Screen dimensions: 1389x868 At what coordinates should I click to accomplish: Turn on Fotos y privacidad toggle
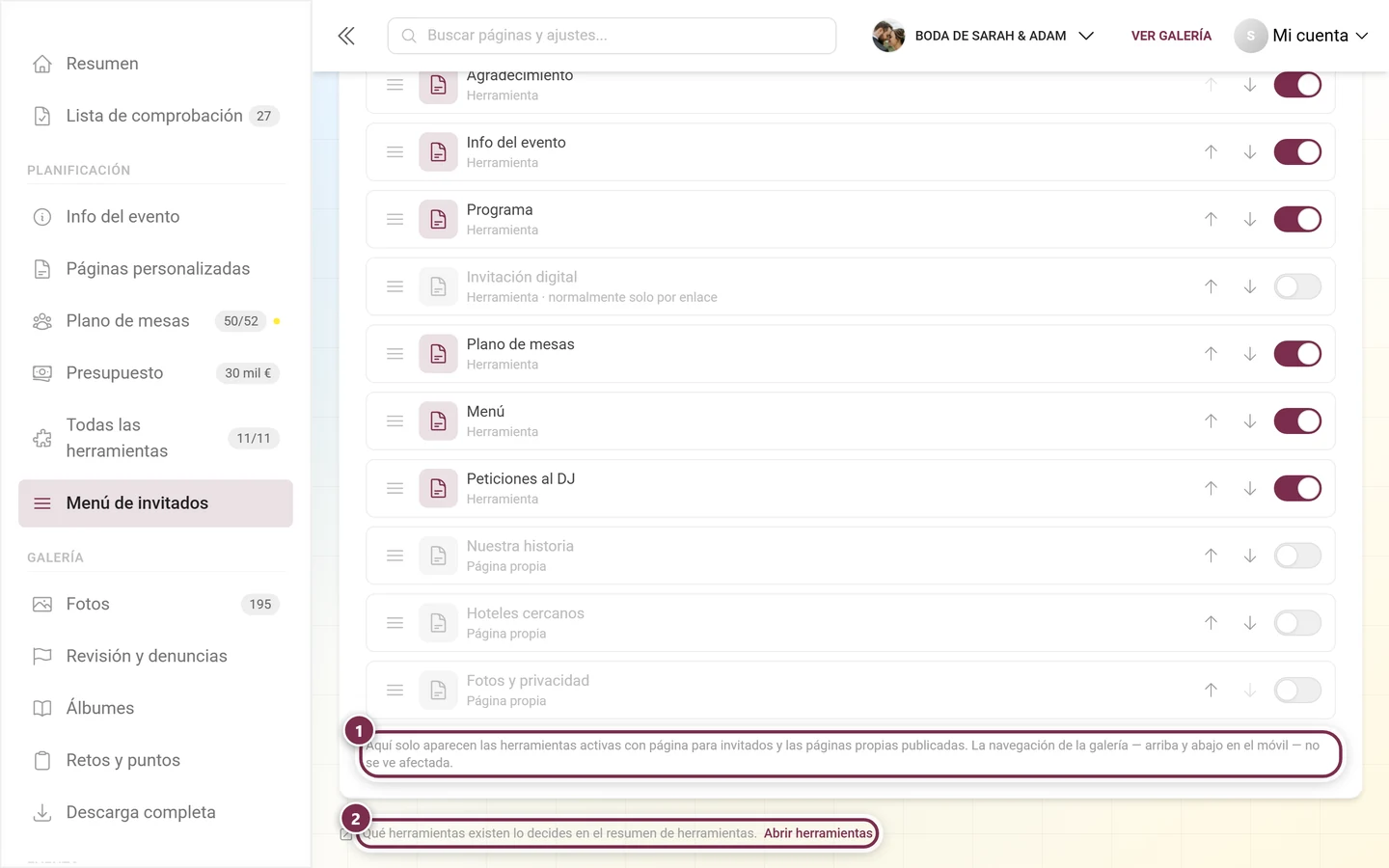click(x=1297, y=691)
